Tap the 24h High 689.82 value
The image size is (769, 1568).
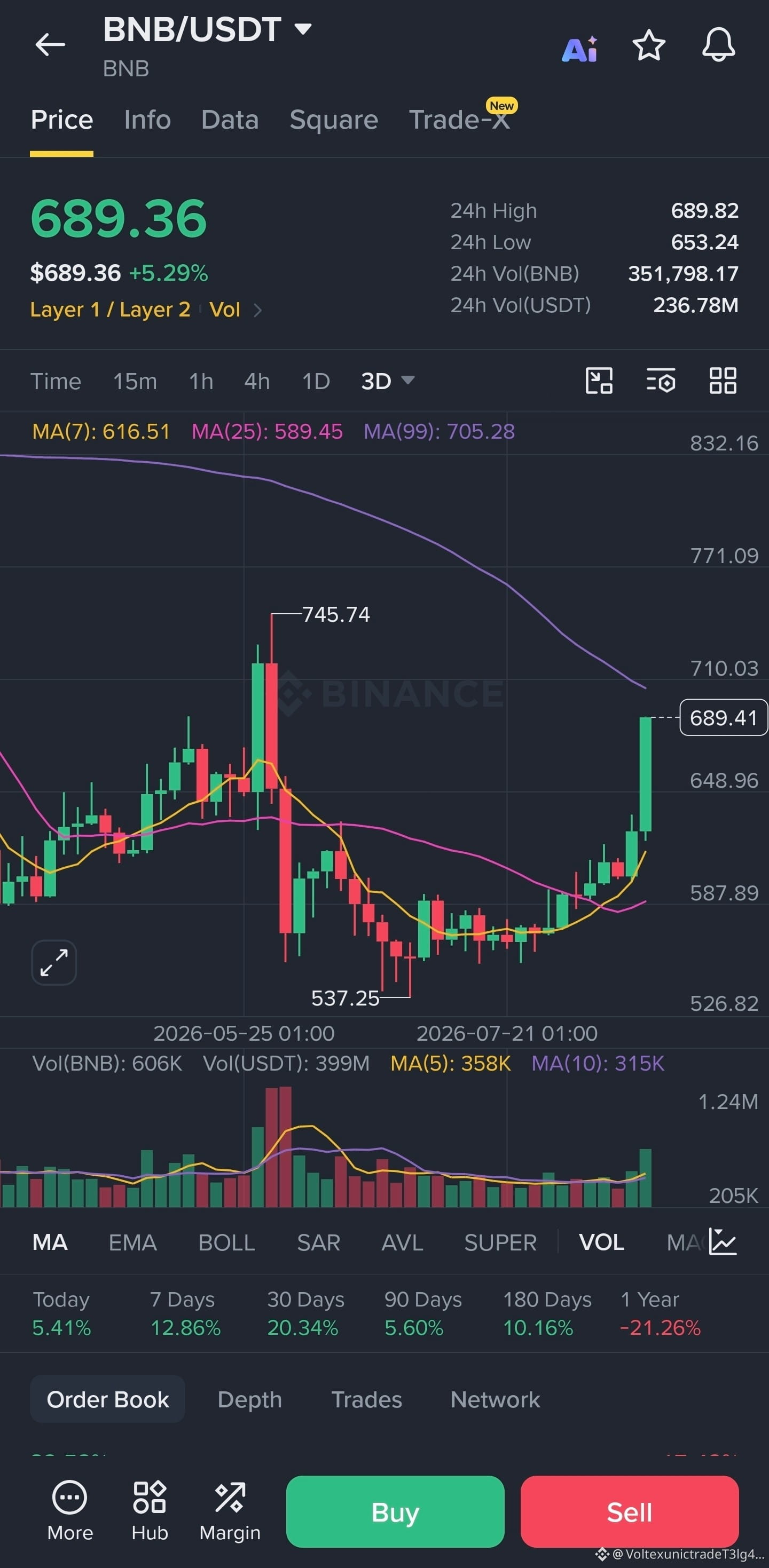pyautogui.click(x=704, y=211)
